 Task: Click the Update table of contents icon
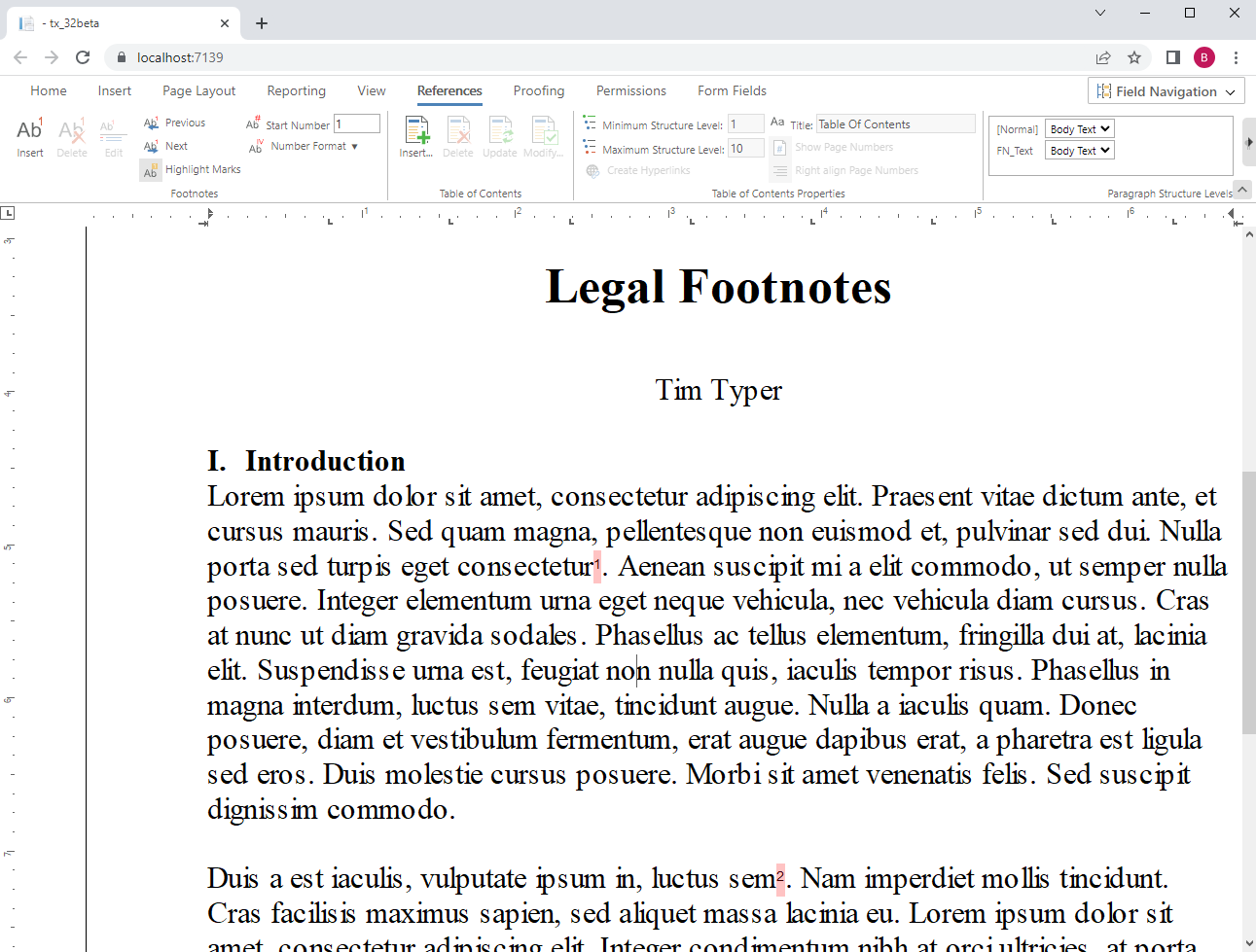[x=500, y=137]
